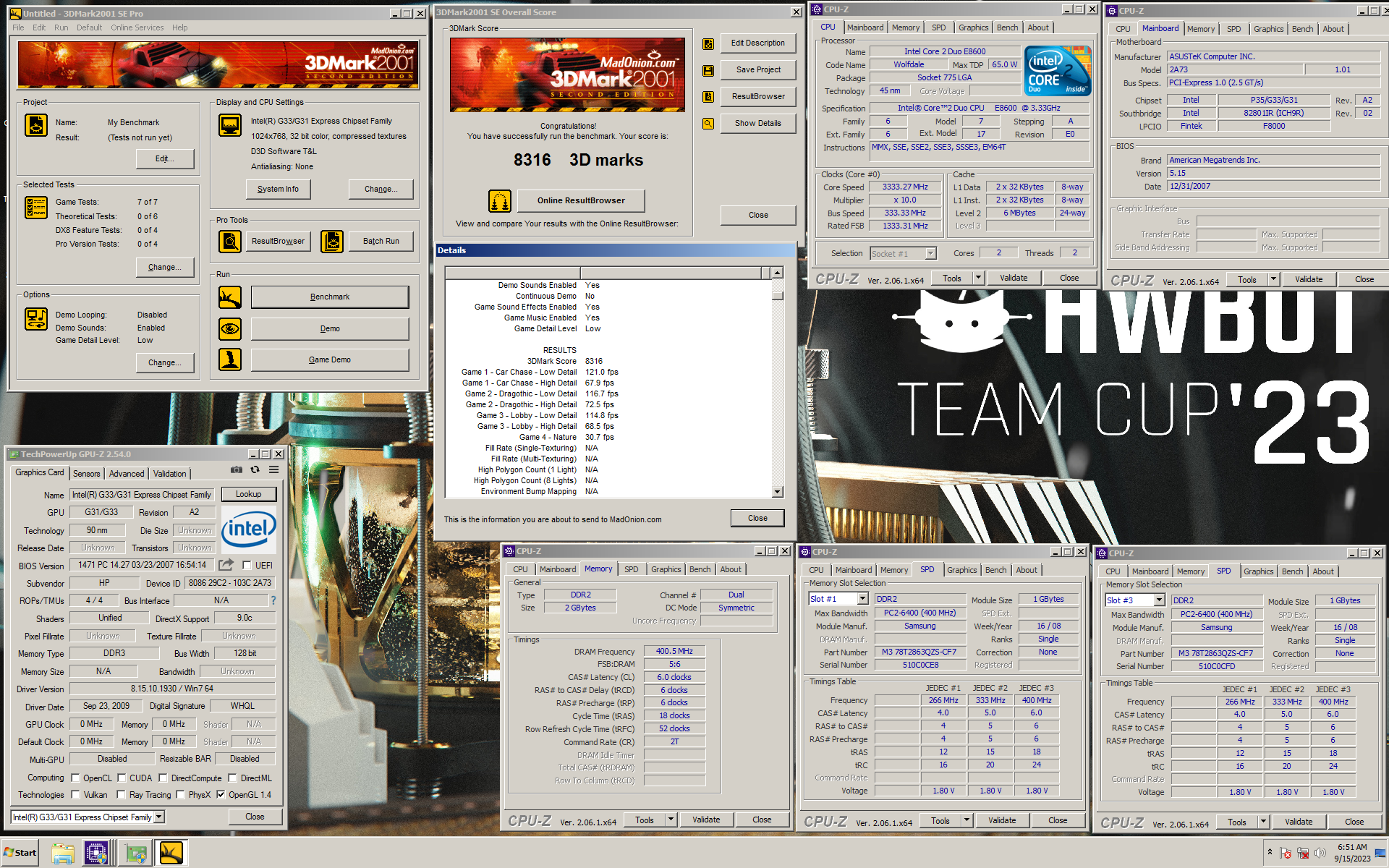Click the 3DMark2001 taskbar icon
The image size is (1389, 868).
(x=171, y=853)
